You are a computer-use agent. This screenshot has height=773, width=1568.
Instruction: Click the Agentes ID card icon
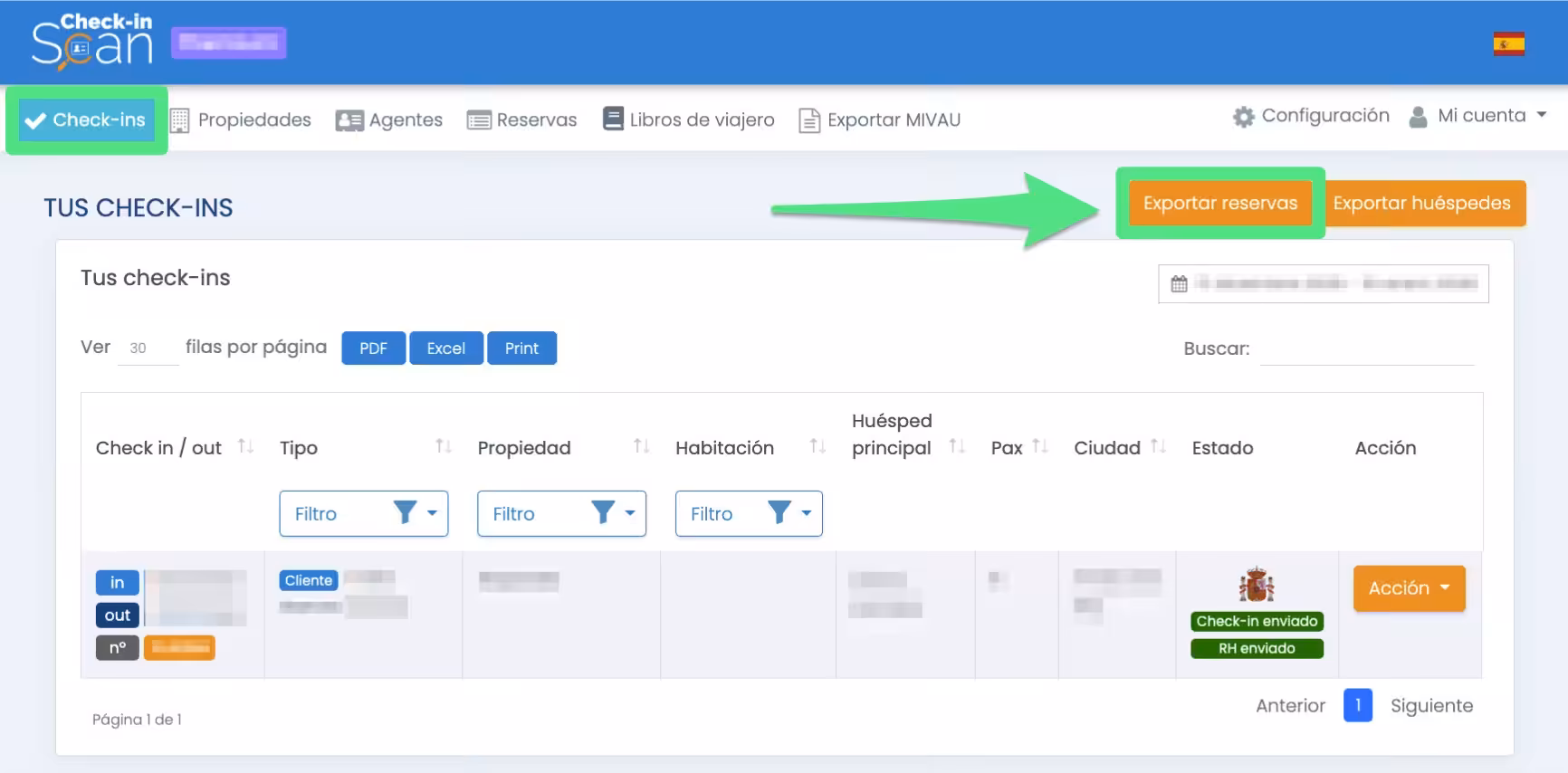(349, 120)
